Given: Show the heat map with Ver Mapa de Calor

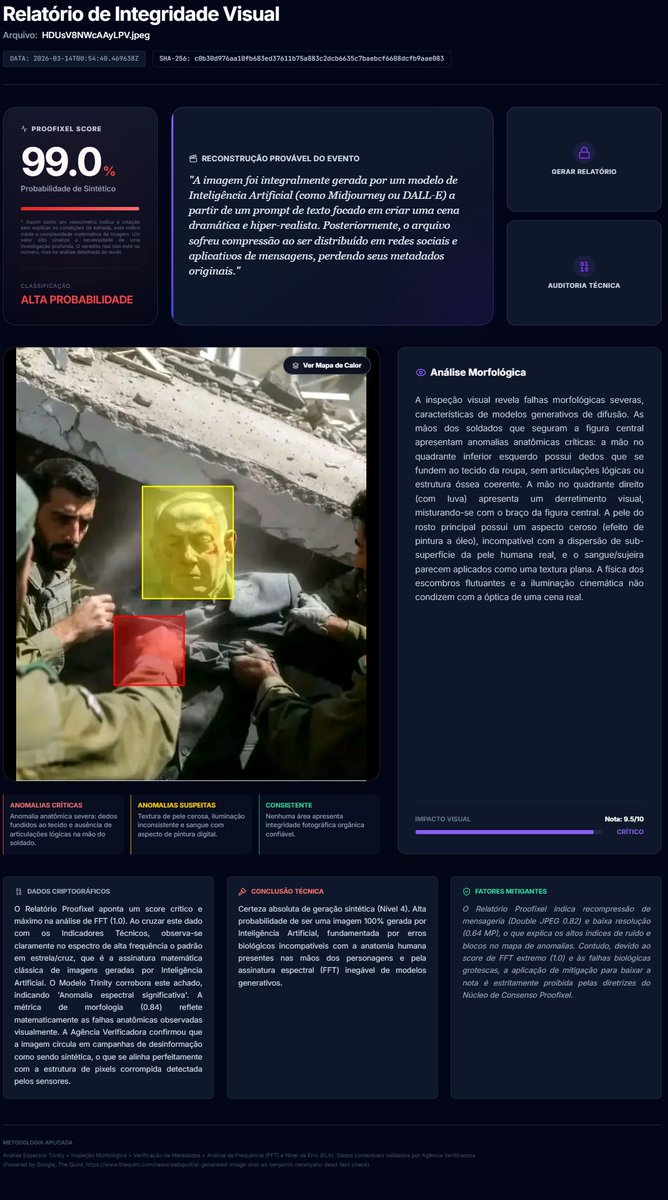Looking at the screenshot, I should click(327, 366).
